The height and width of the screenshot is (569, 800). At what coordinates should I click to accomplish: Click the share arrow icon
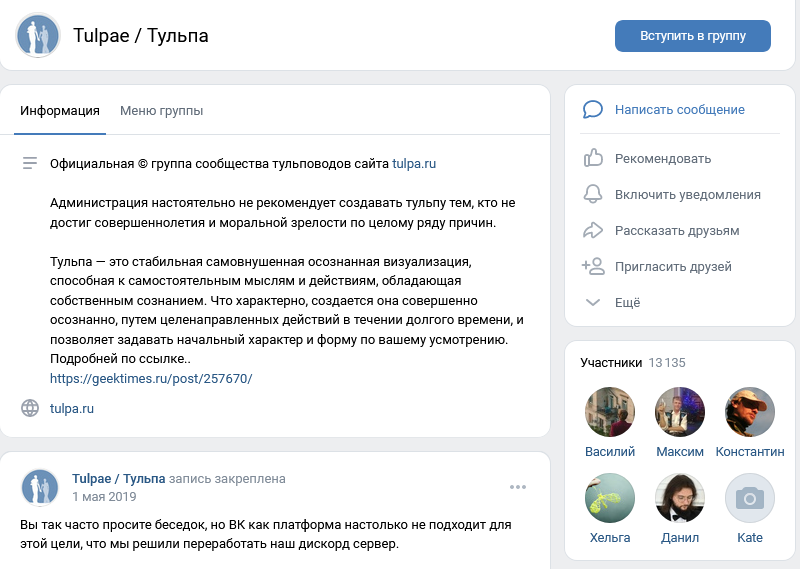pyautogui.click(x=593, y=230)
